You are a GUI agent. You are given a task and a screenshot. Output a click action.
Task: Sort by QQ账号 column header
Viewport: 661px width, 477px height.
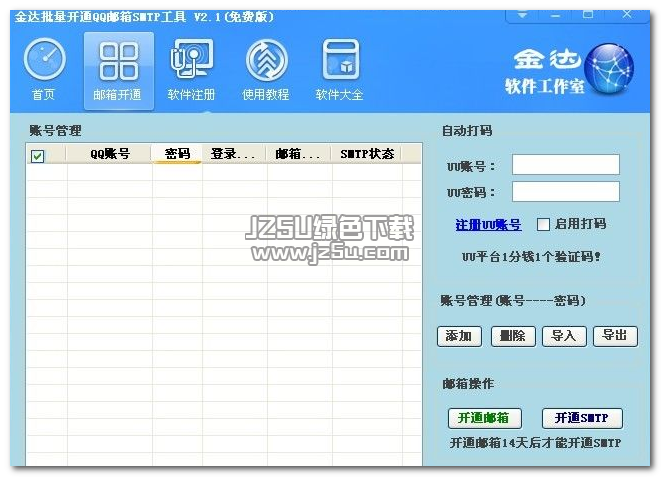coord(109,154)
